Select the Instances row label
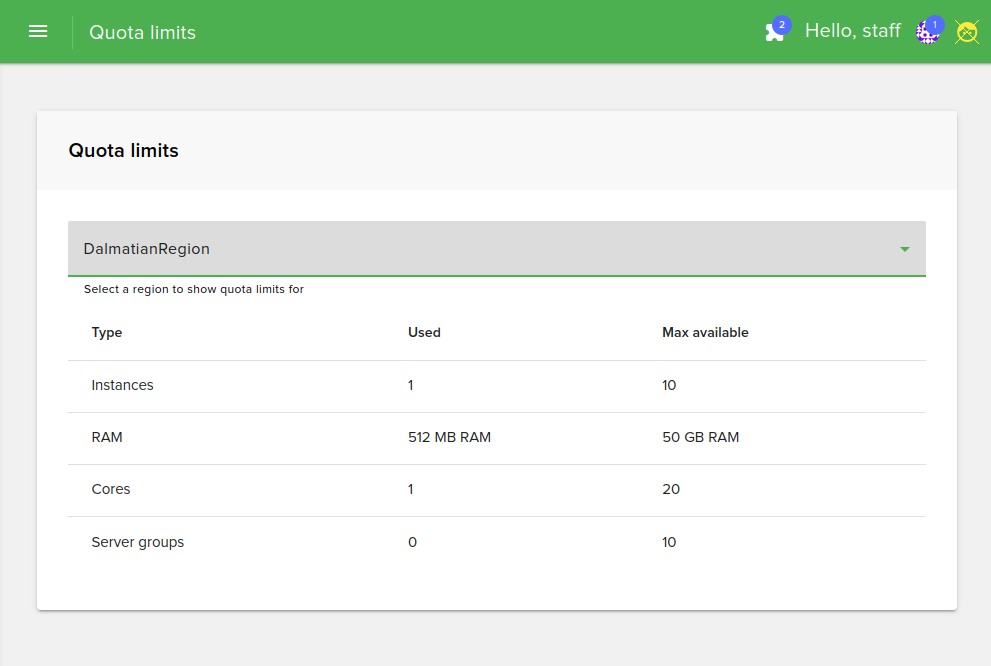Image resolution: width=991 pixels, height=666 pixels. 122,385
